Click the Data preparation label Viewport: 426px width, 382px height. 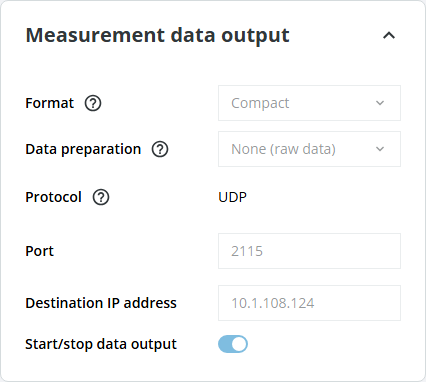pyautogui.click(x=83, y=150)
